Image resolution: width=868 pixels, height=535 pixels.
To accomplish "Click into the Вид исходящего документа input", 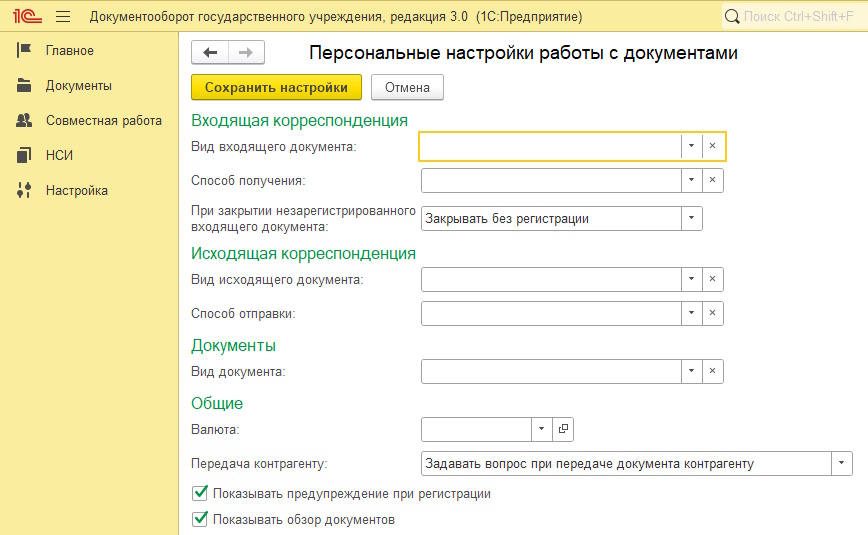I will tap(551, 279).
